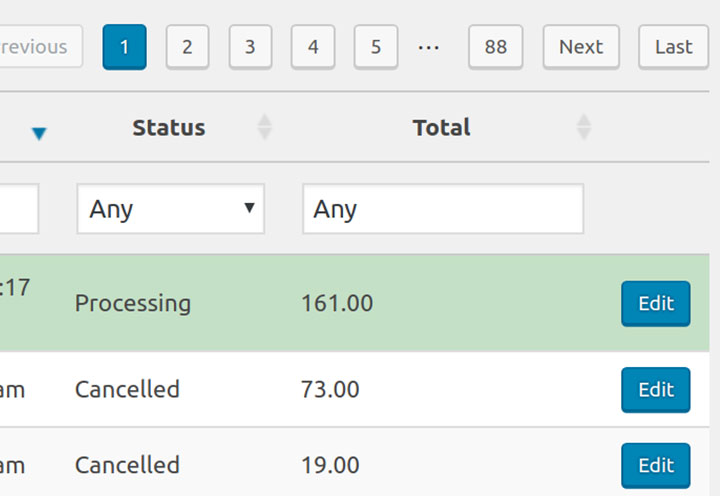Go to page 3
The height and width of the screenshot is (496, 720).
coord(250,47)
